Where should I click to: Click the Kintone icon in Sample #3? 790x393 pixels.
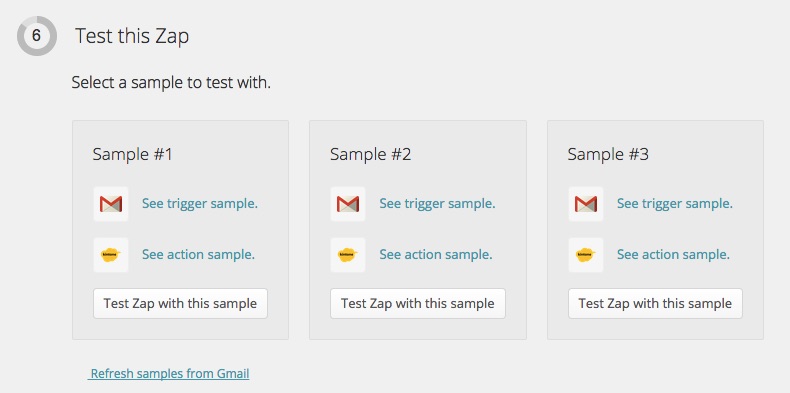click(585, 255)
